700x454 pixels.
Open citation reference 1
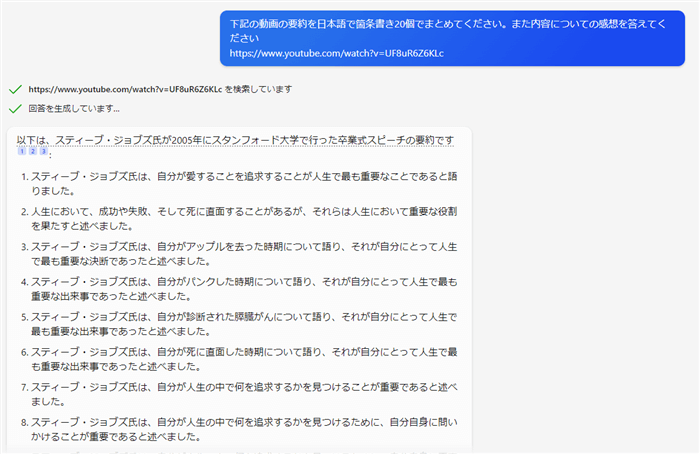point(21,151)
